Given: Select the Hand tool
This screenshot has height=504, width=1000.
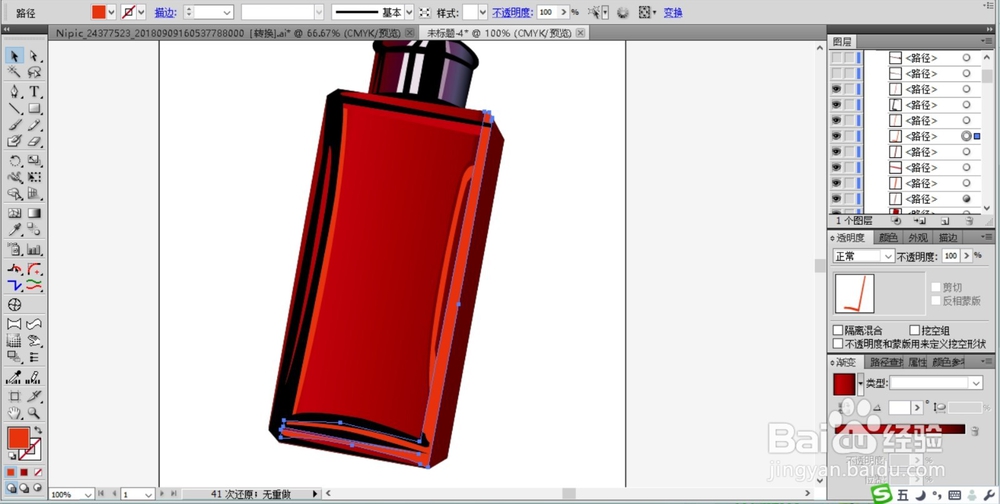Looking at the screenshot, I should (x=15, y=413).
